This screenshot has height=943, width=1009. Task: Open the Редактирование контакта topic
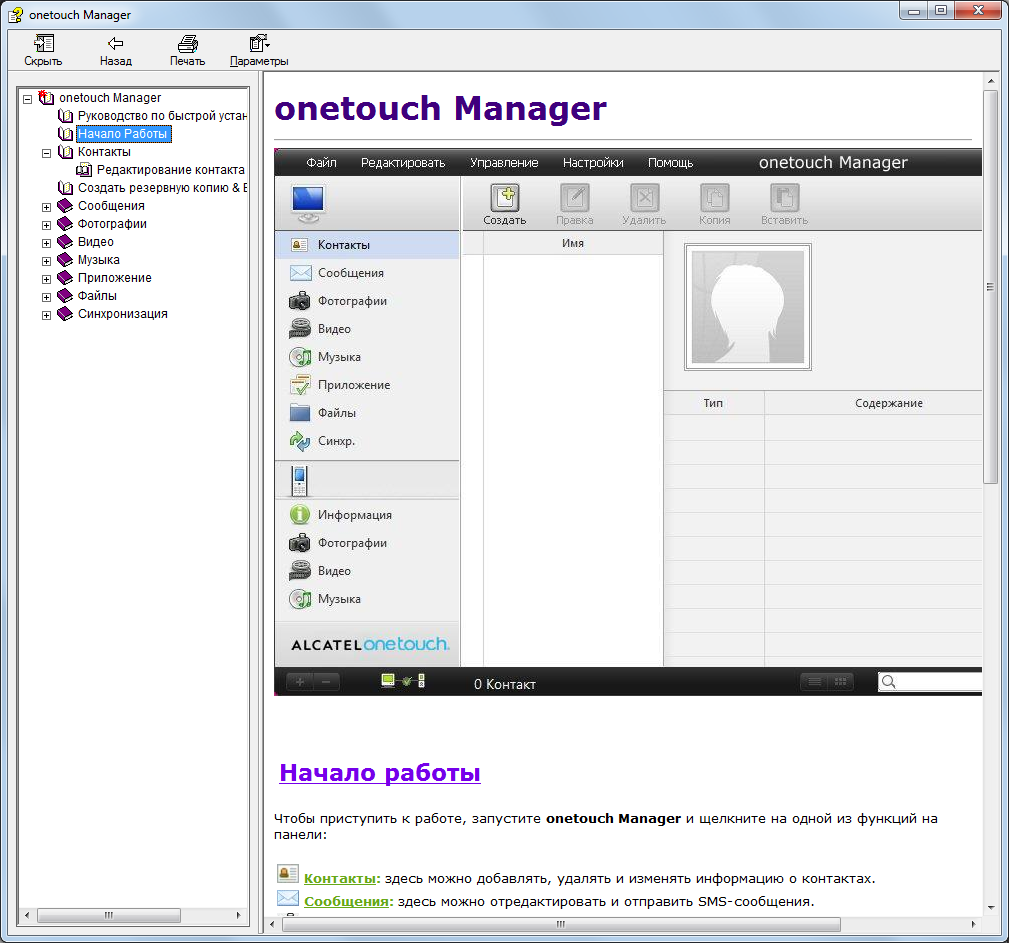click(171, 170)
